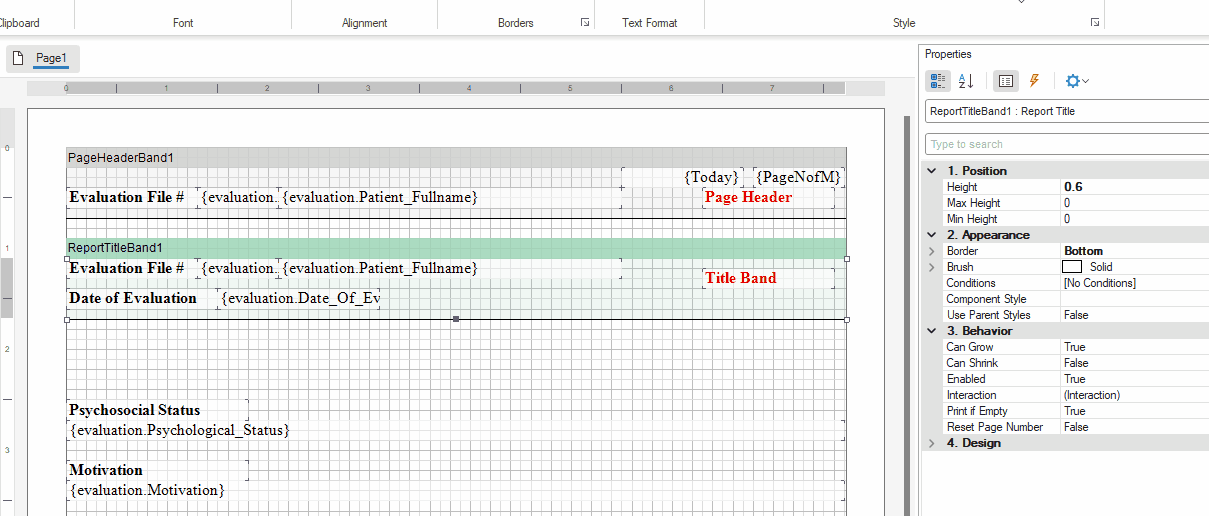Open the Borders group dialog launcher
1209x516 pixels.
click(585, 22)
